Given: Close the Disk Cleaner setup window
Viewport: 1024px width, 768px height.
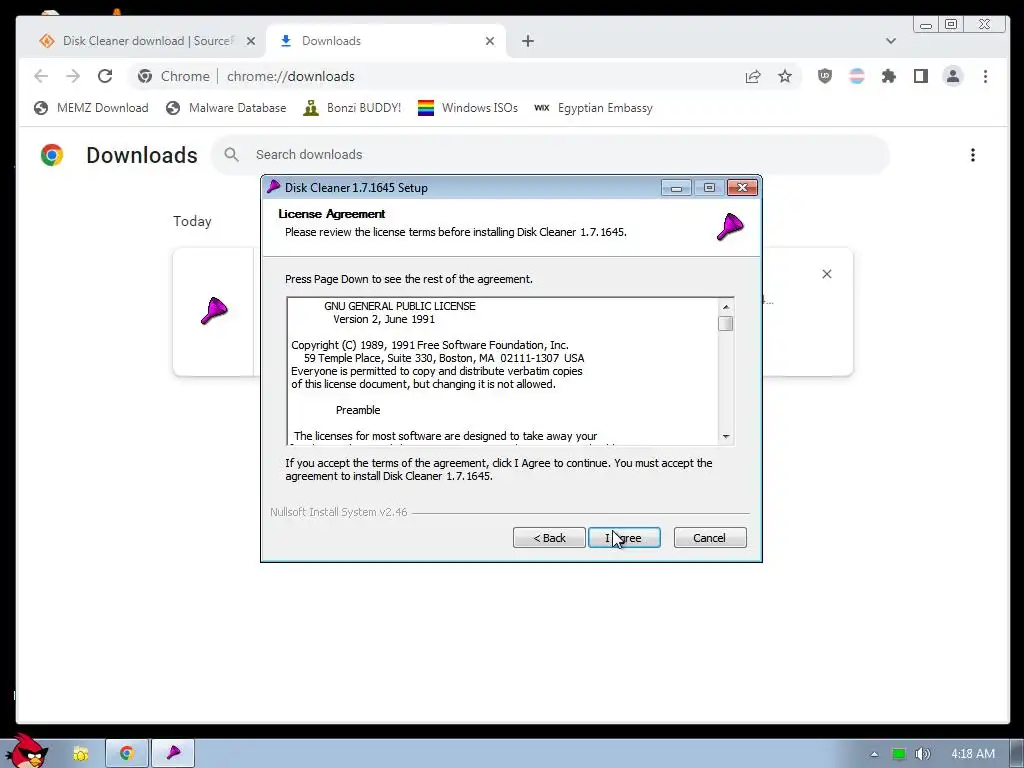Looking at the screenshot, I should pyautogui.click(x=742, y=187).
